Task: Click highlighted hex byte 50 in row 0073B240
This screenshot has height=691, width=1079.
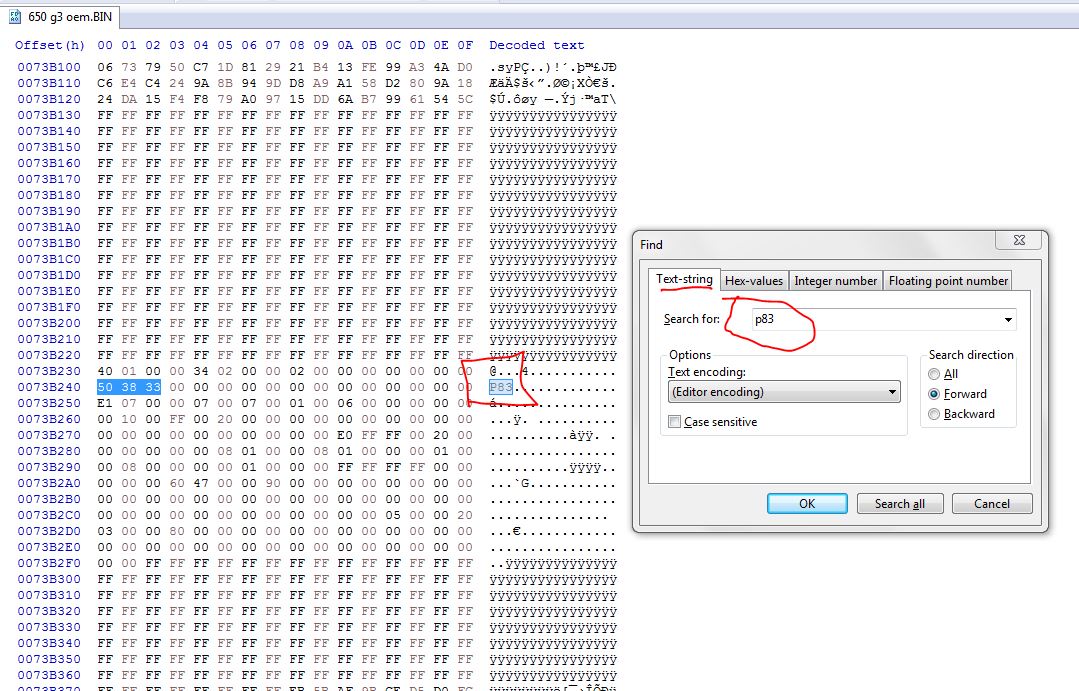Action: [x=105, y=387]
